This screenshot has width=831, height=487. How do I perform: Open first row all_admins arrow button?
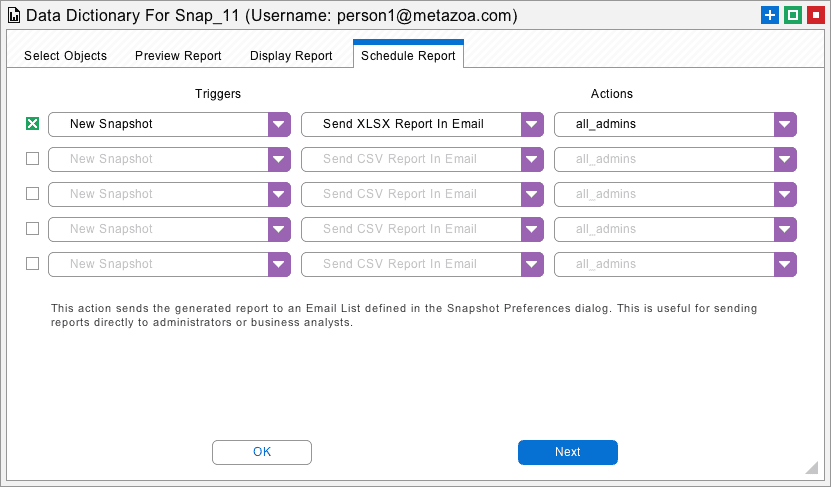[785, 125]
